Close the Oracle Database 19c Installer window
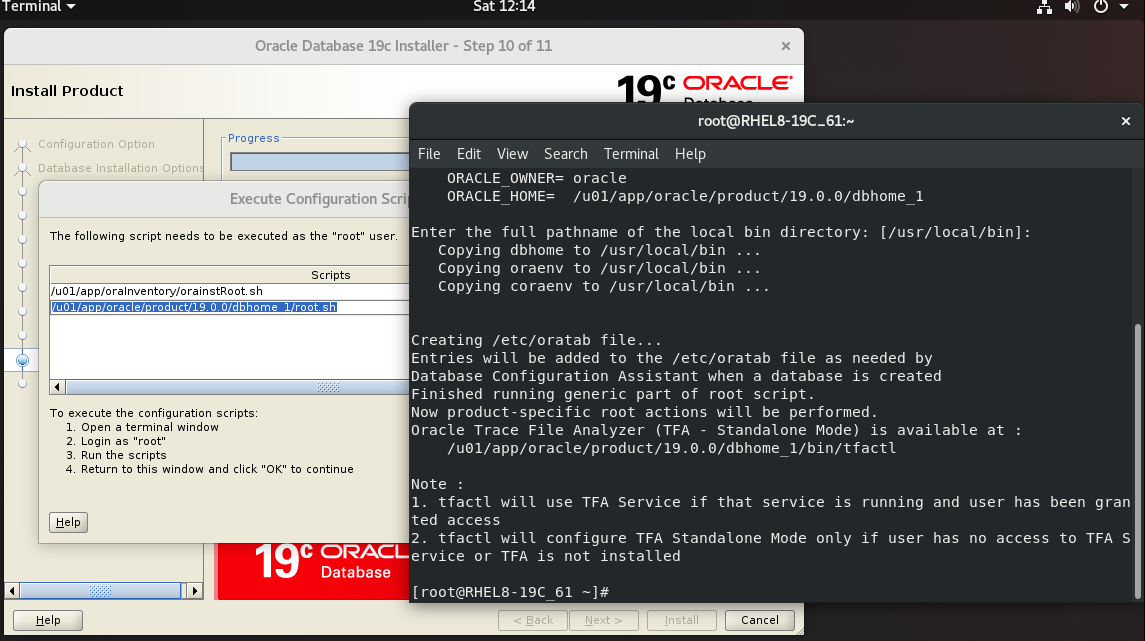1145x641 pixels. pyautogui.click(x=786, y=46)
